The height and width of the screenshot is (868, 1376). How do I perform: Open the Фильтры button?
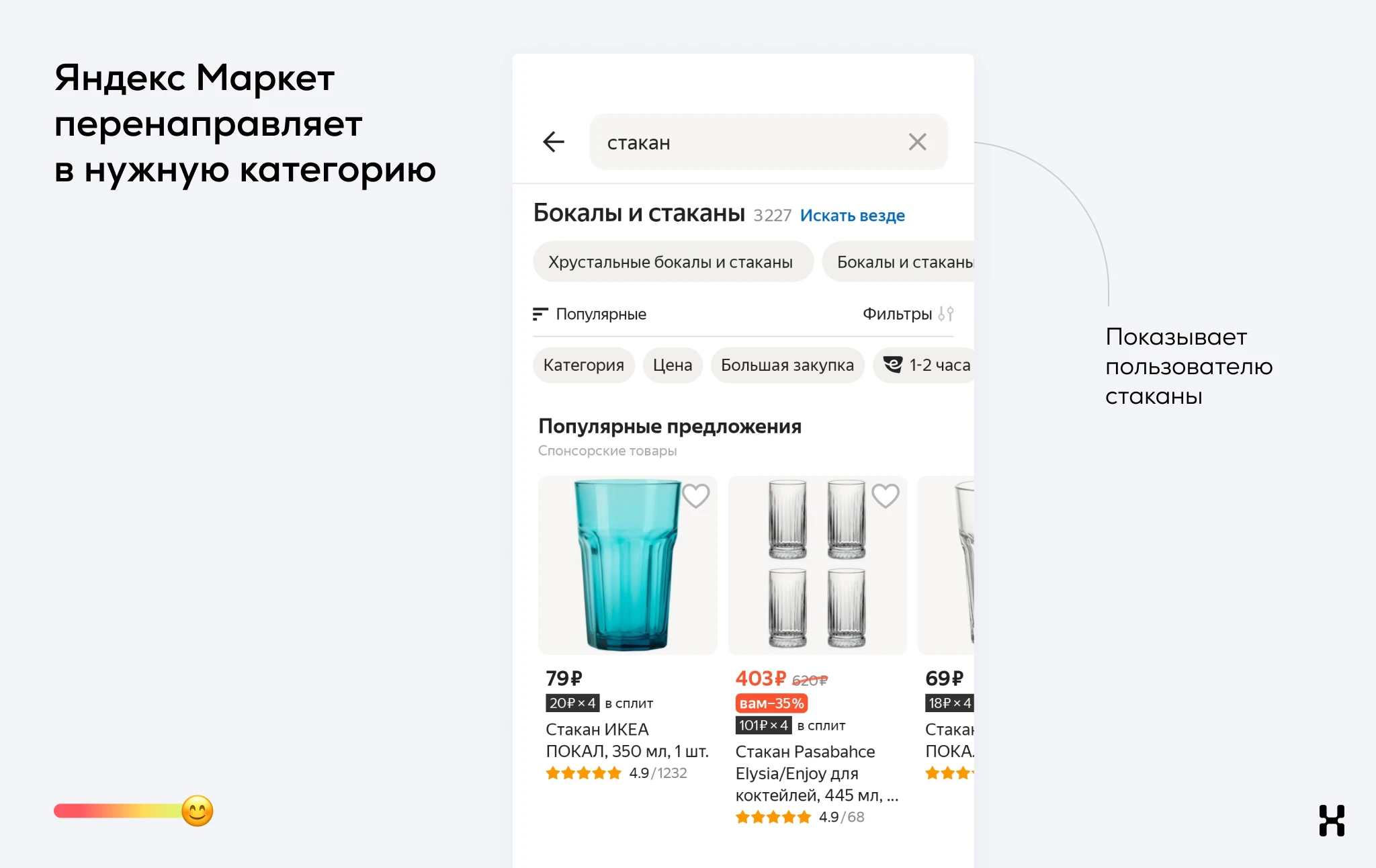tap(908, 314)
